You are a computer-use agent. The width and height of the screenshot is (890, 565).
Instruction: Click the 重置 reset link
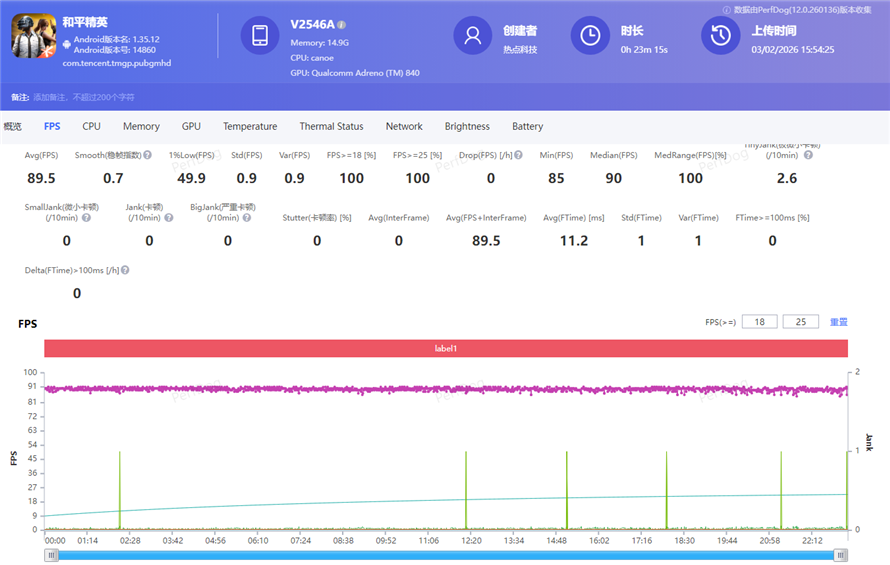(838, 322)
